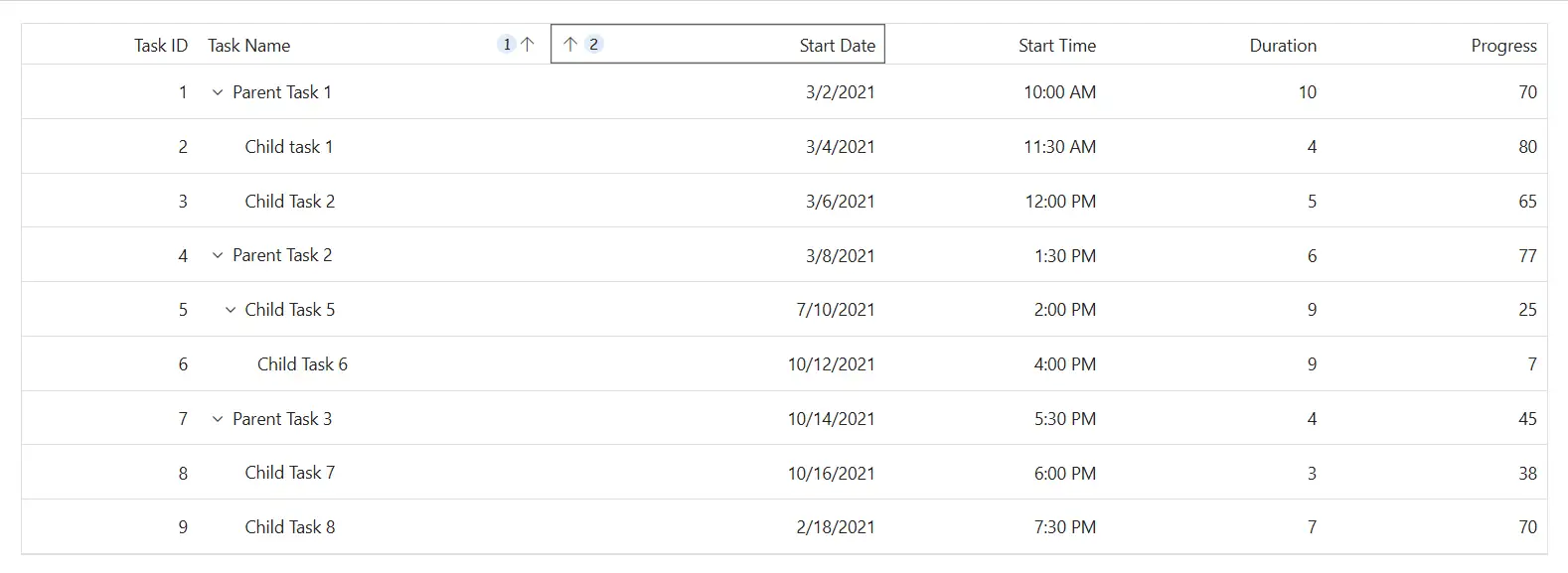Viewport: 1568px width, 573px height.
Task: Click the 12:00 PM start time cell
Action: [x=996, y=202]
